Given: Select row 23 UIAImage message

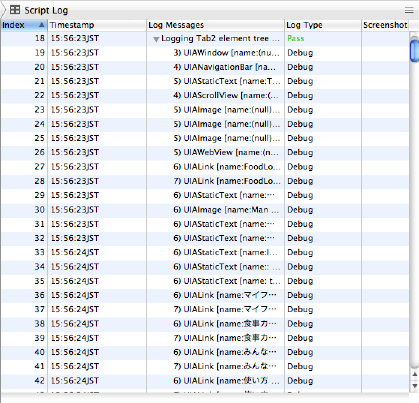Looking at the screenshot, I should (227, 110).
